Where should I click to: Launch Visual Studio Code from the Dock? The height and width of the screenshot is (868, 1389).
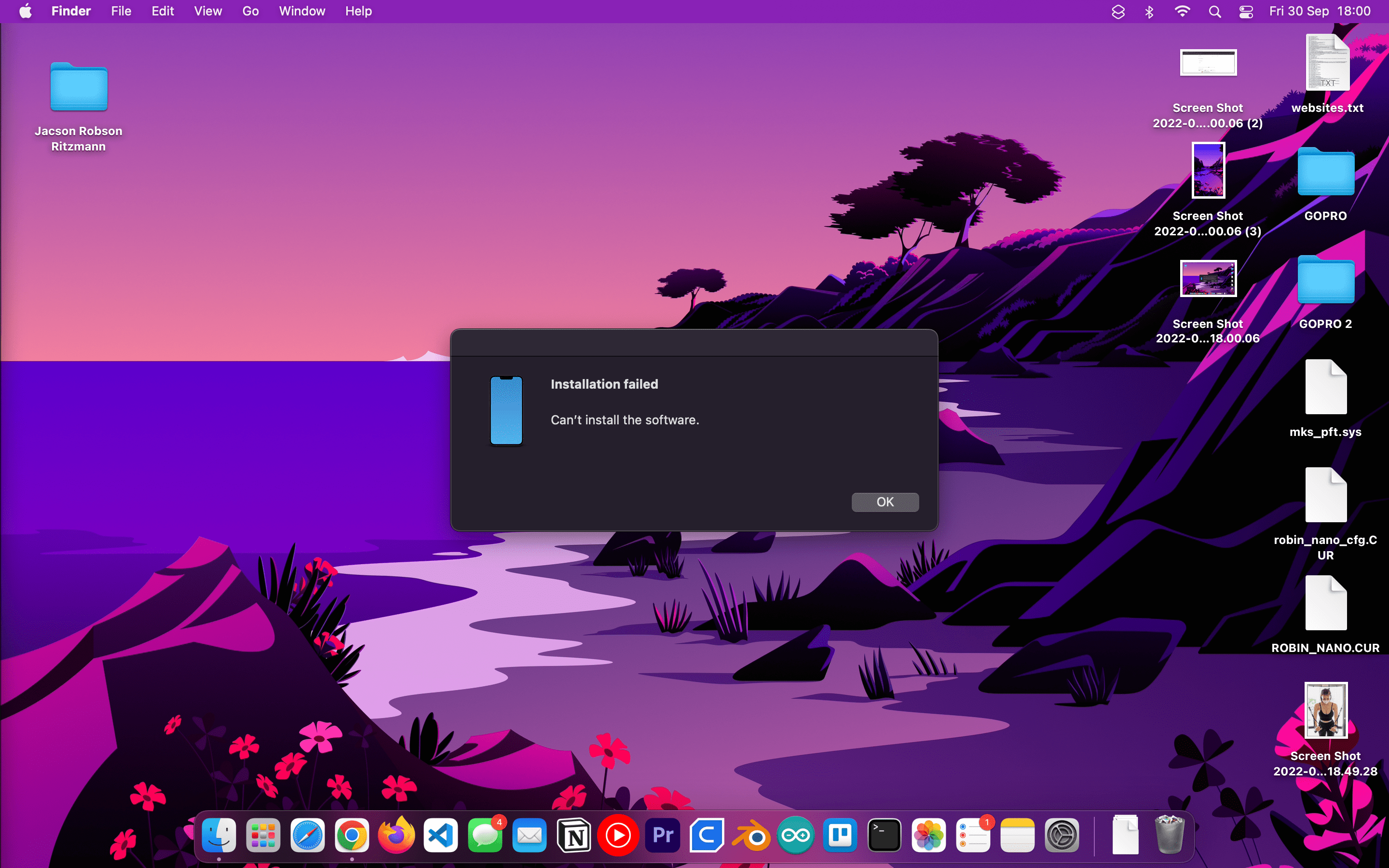coord(440,836)
